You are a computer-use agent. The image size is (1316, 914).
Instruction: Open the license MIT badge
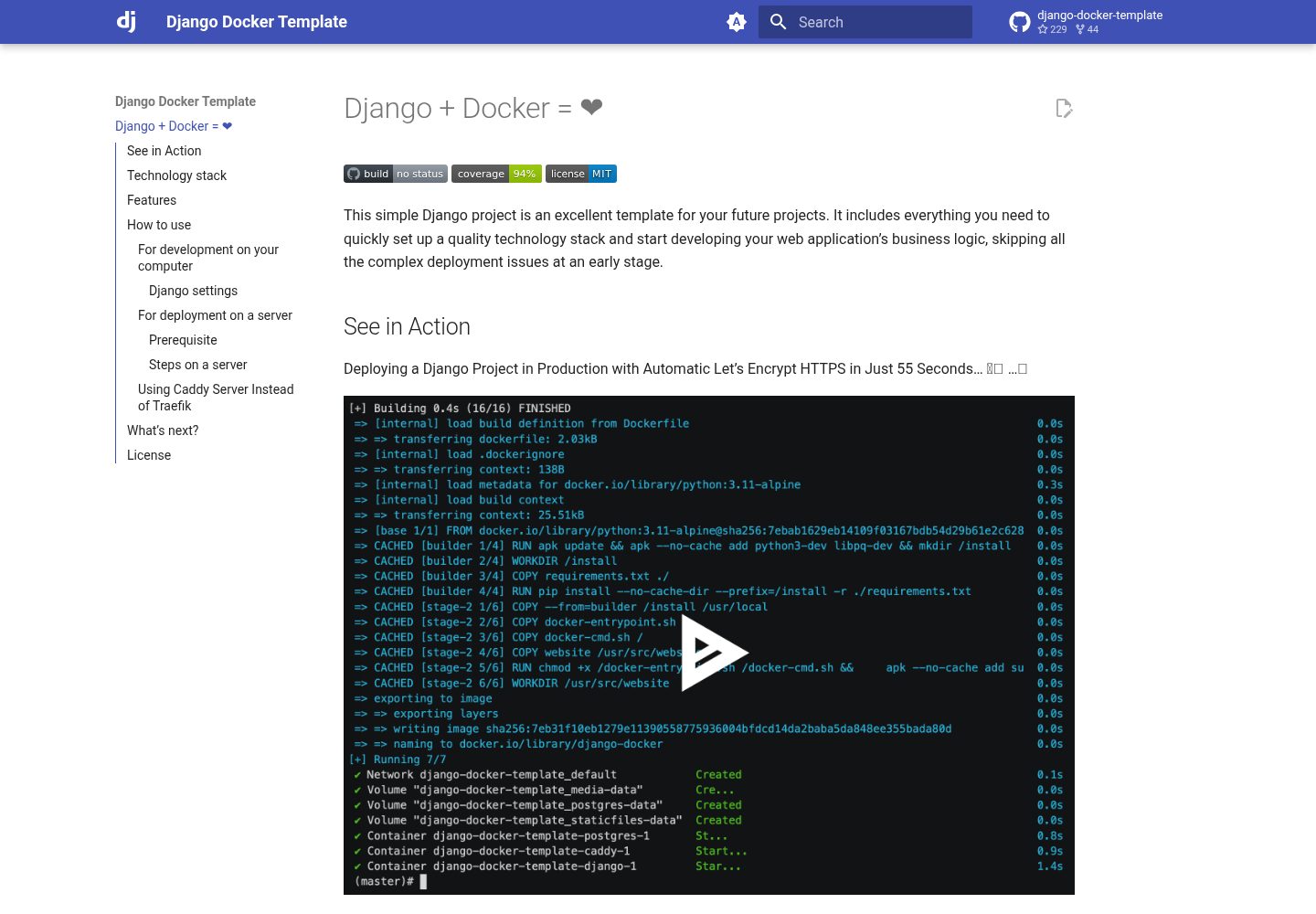pyautogui.click(x=581, y=174)
